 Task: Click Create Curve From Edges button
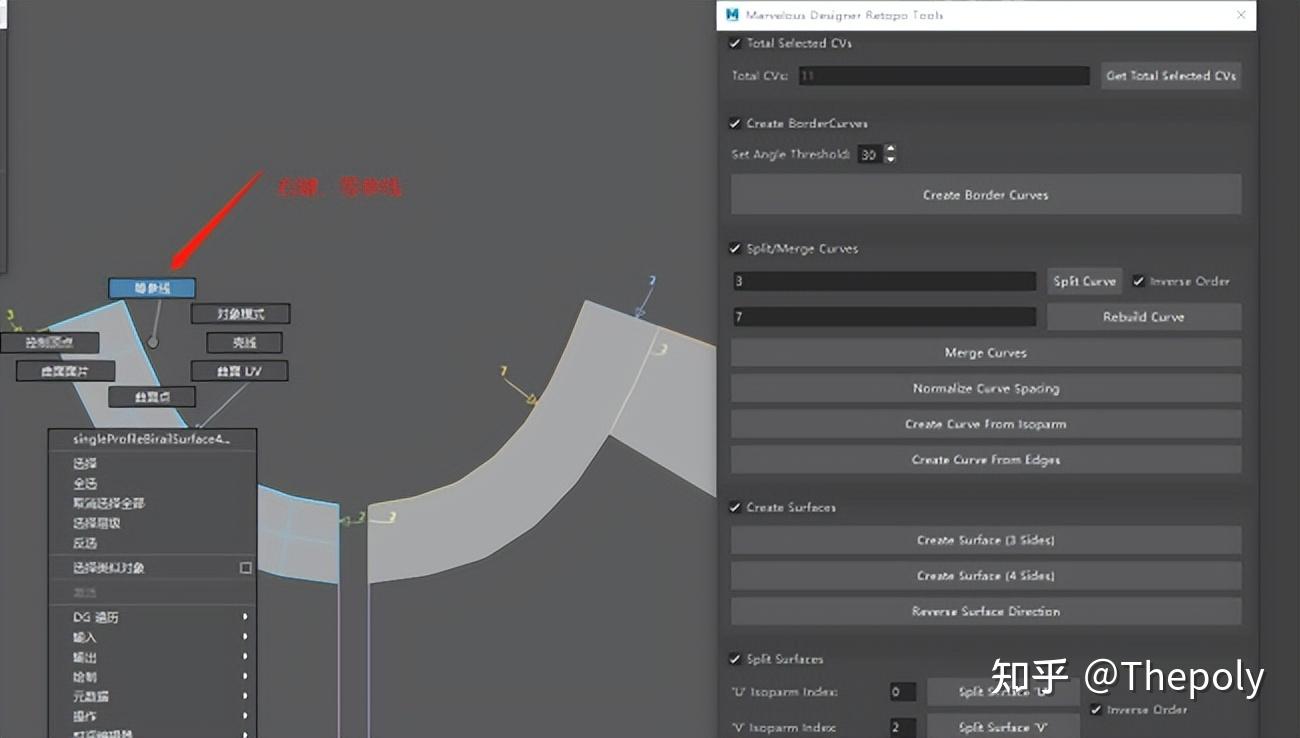[986, 460]
